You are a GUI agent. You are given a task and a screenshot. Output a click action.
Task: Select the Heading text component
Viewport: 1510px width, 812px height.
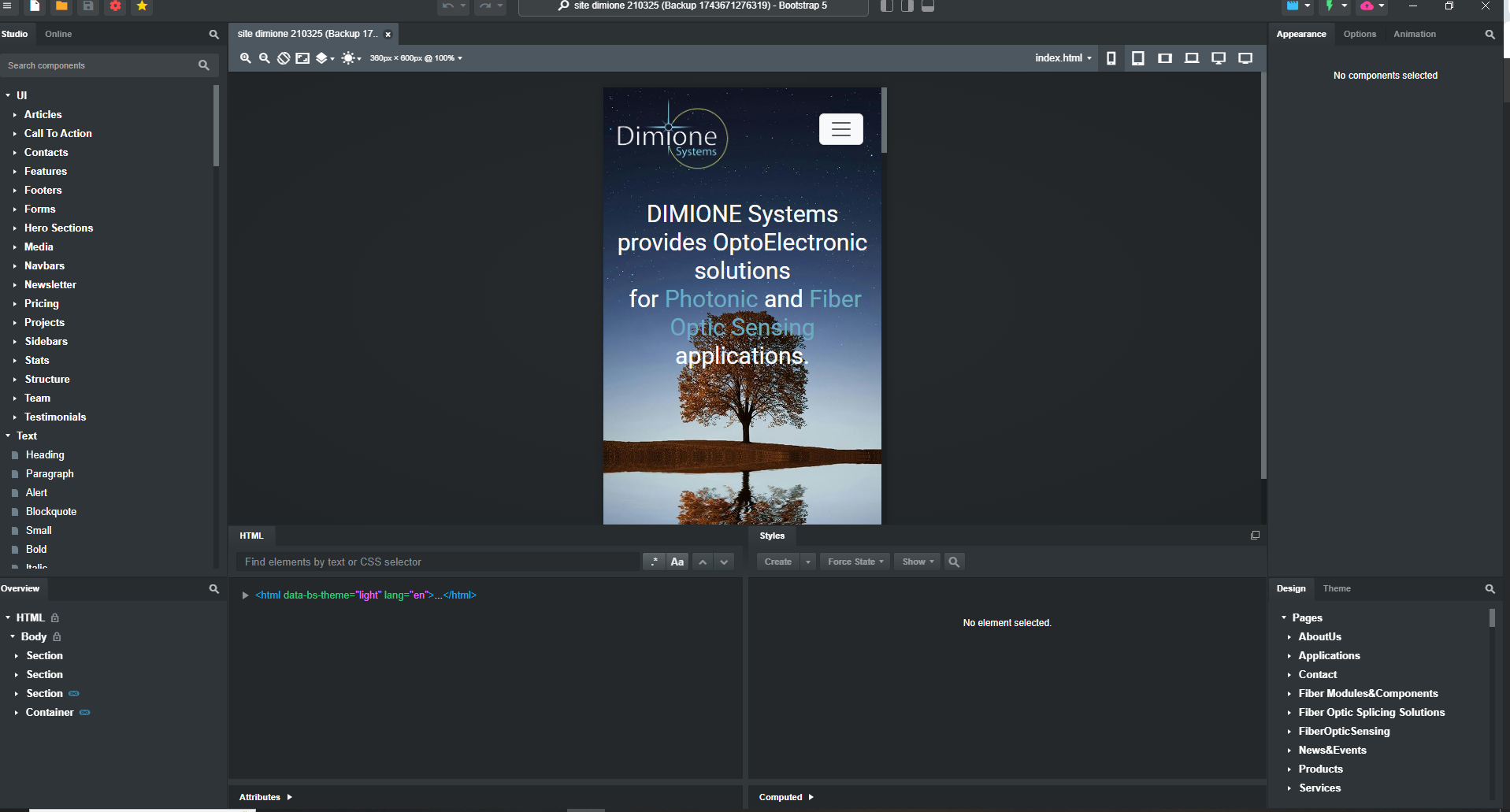45,455
